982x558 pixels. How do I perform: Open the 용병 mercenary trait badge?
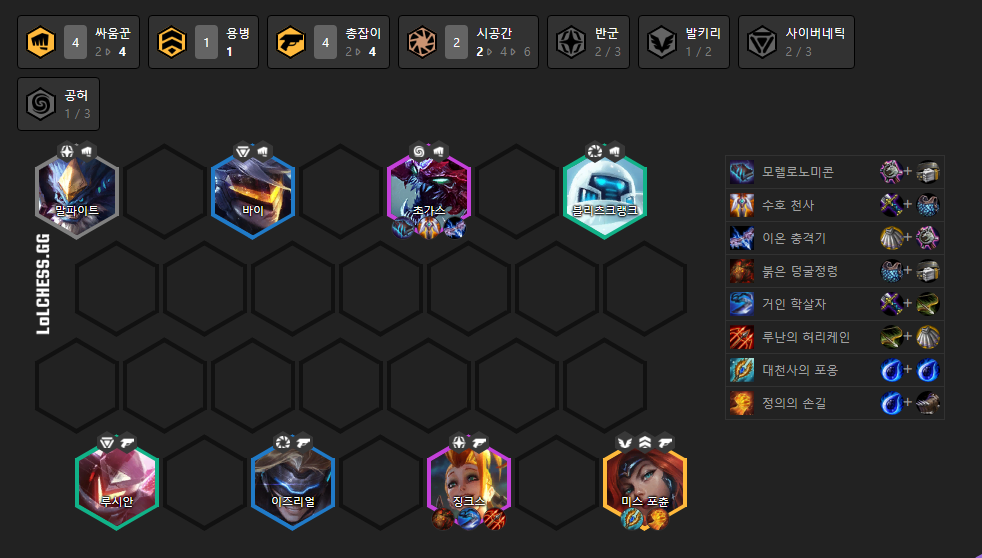(x=204, y=42)
